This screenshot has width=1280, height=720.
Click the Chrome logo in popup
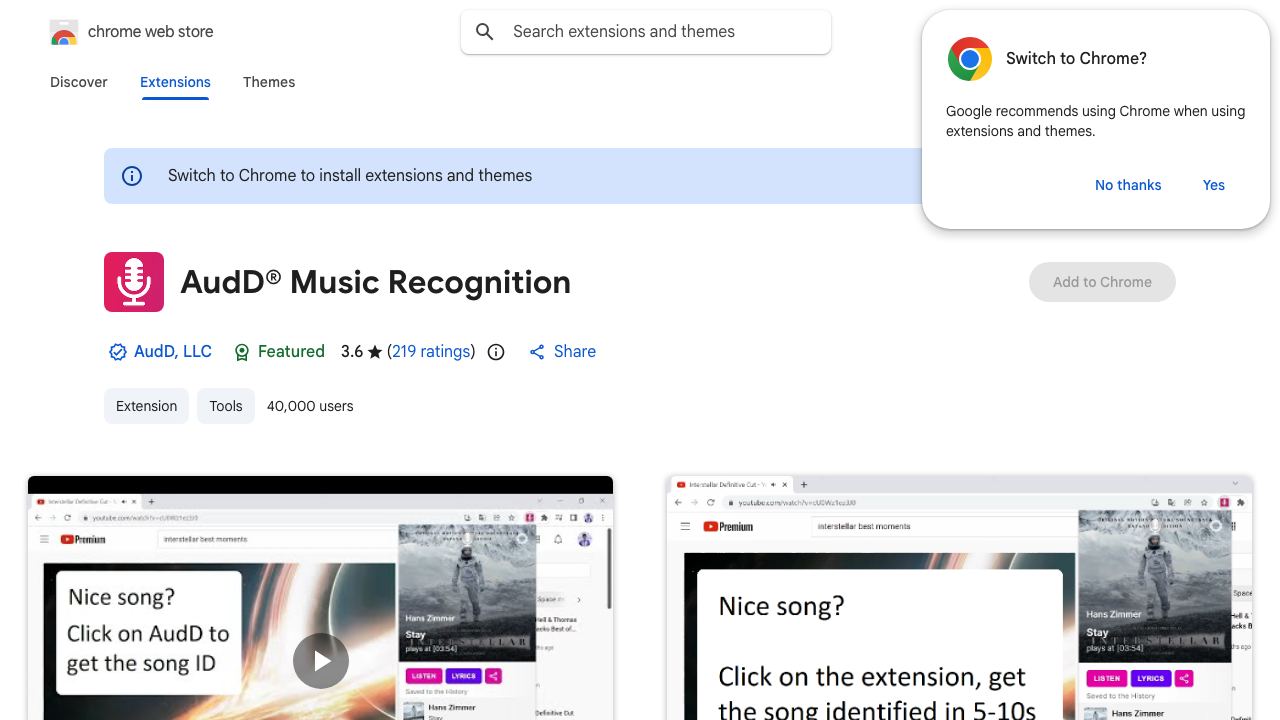(x=970, y=59)
